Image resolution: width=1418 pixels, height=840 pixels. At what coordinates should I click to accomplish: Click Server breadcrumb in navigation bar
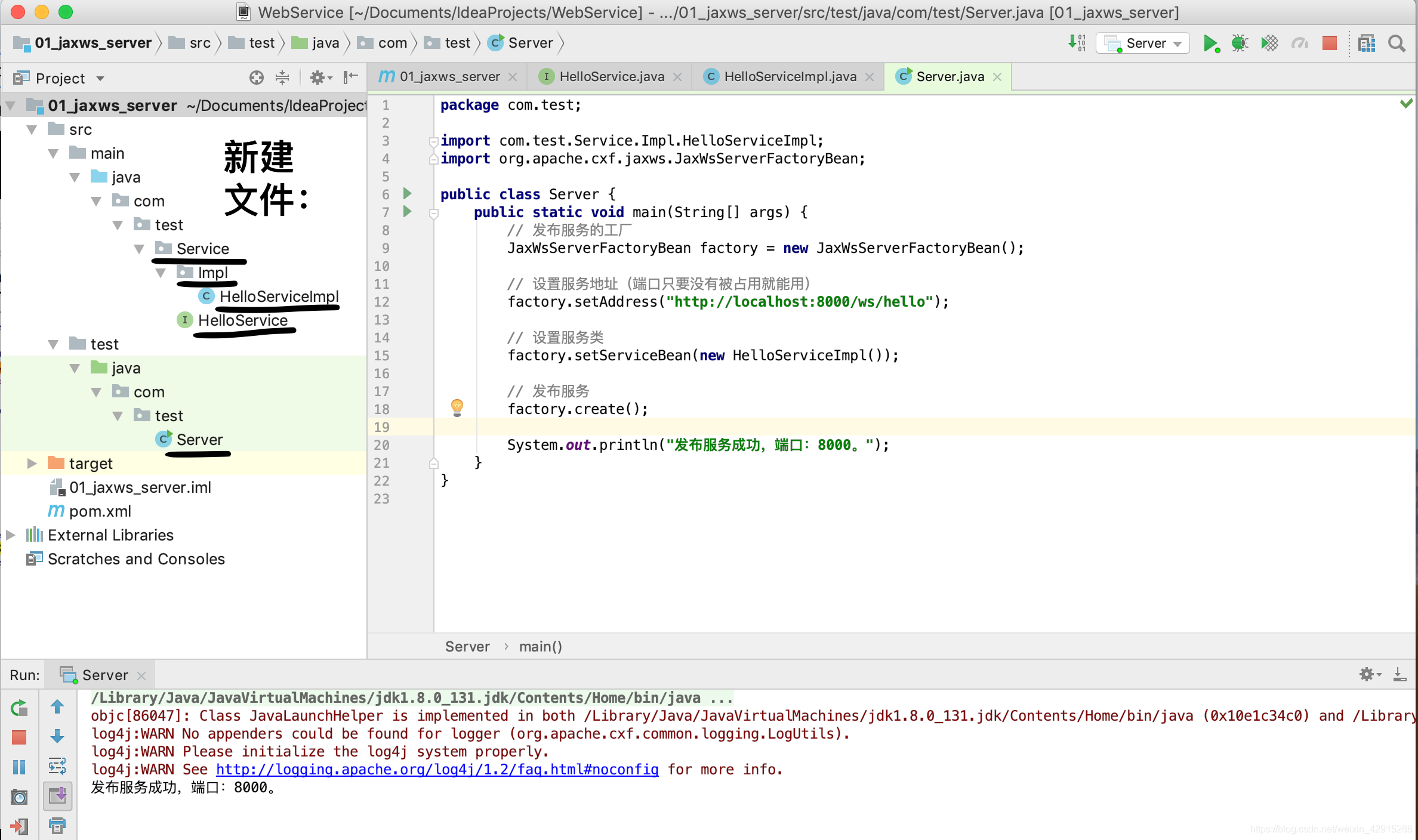(x=521, y=43)
